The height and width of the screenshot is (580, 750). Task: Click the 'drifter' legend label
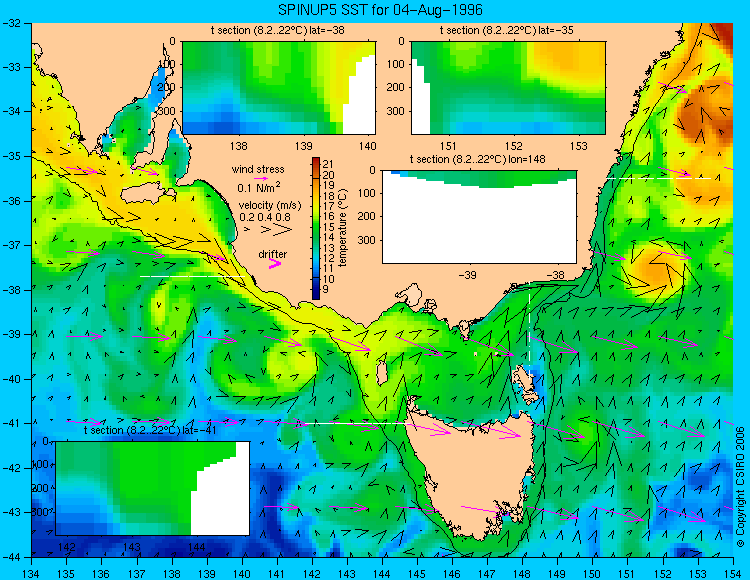point(273,254)
